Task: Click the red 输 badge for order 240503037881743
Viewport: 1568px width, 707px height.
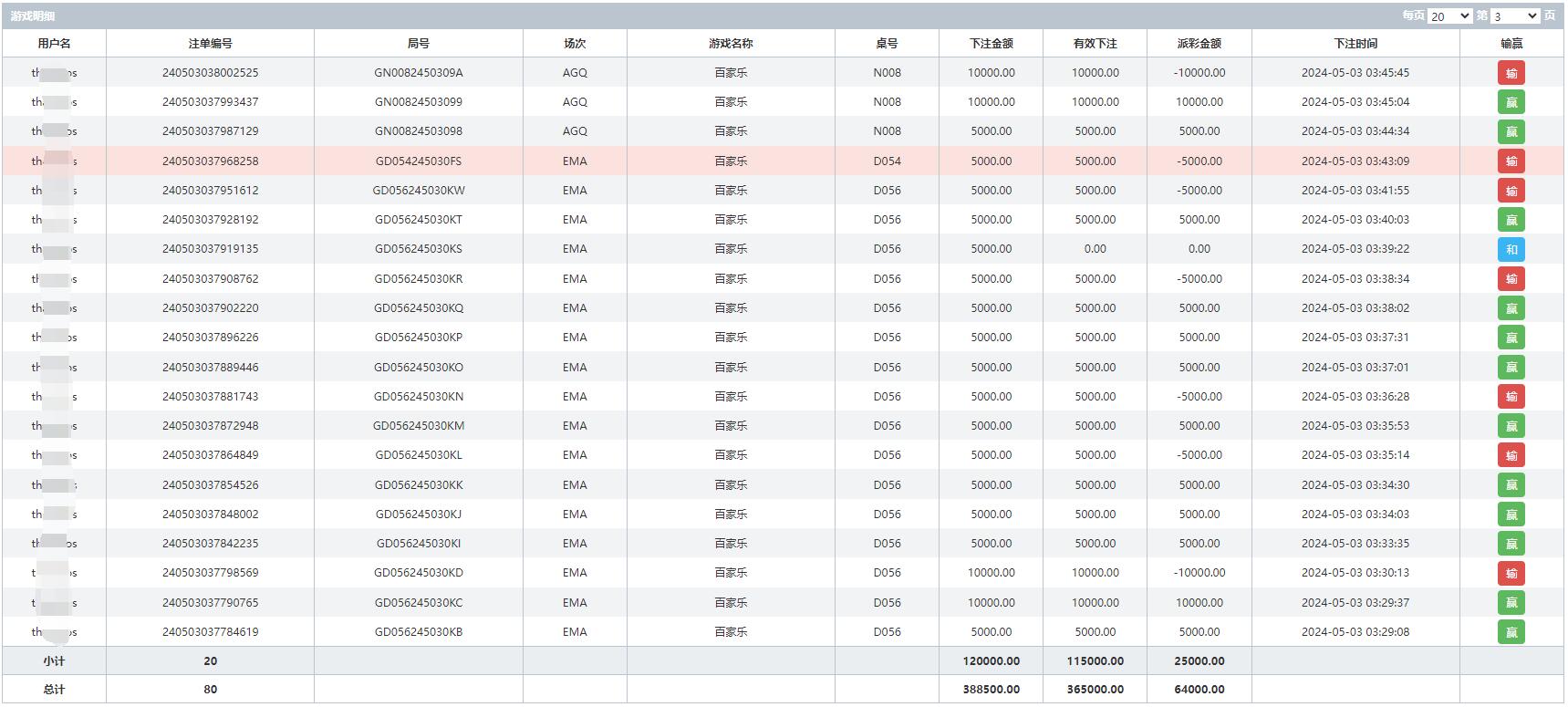Action: pos(1511,397)
